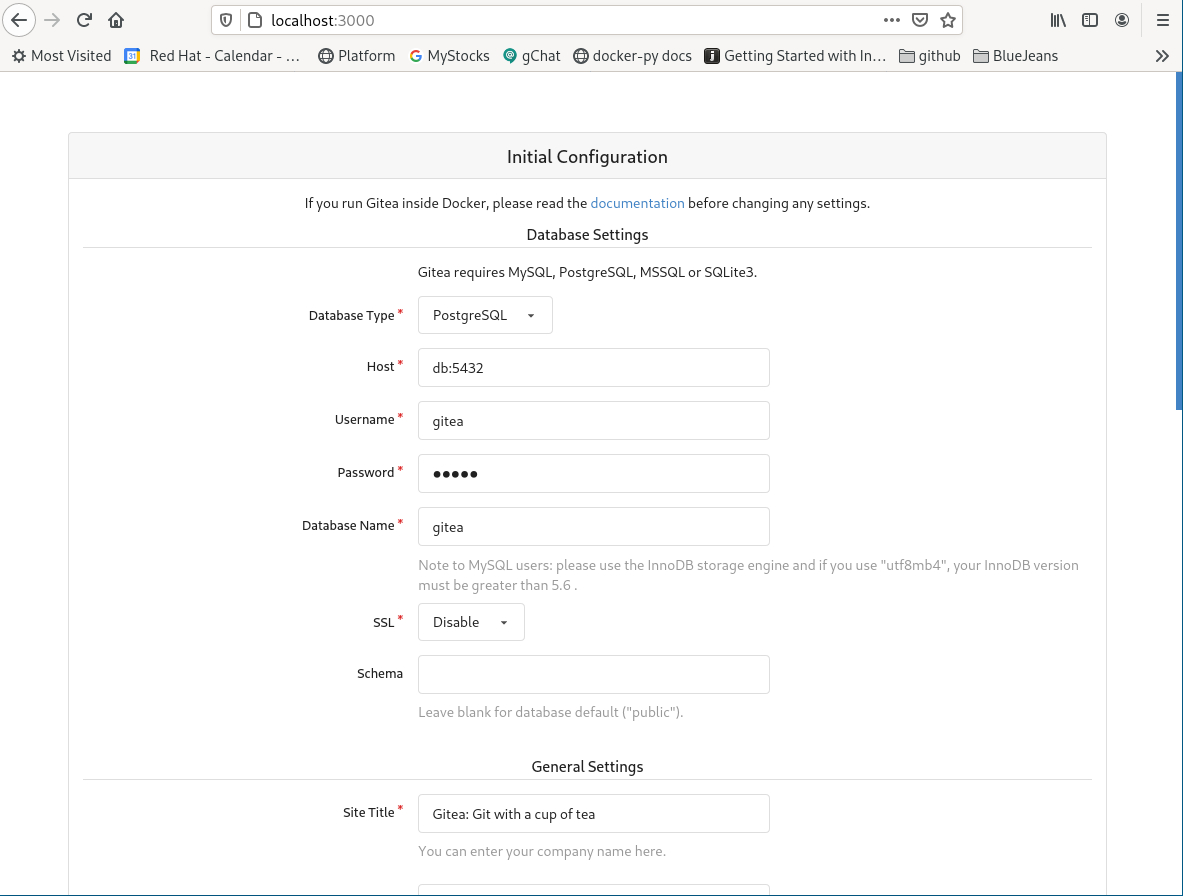The width and height of the screenshot is (1183, 896).
Task: Open the github bookmarks folder
Action: tap(930, 56)
